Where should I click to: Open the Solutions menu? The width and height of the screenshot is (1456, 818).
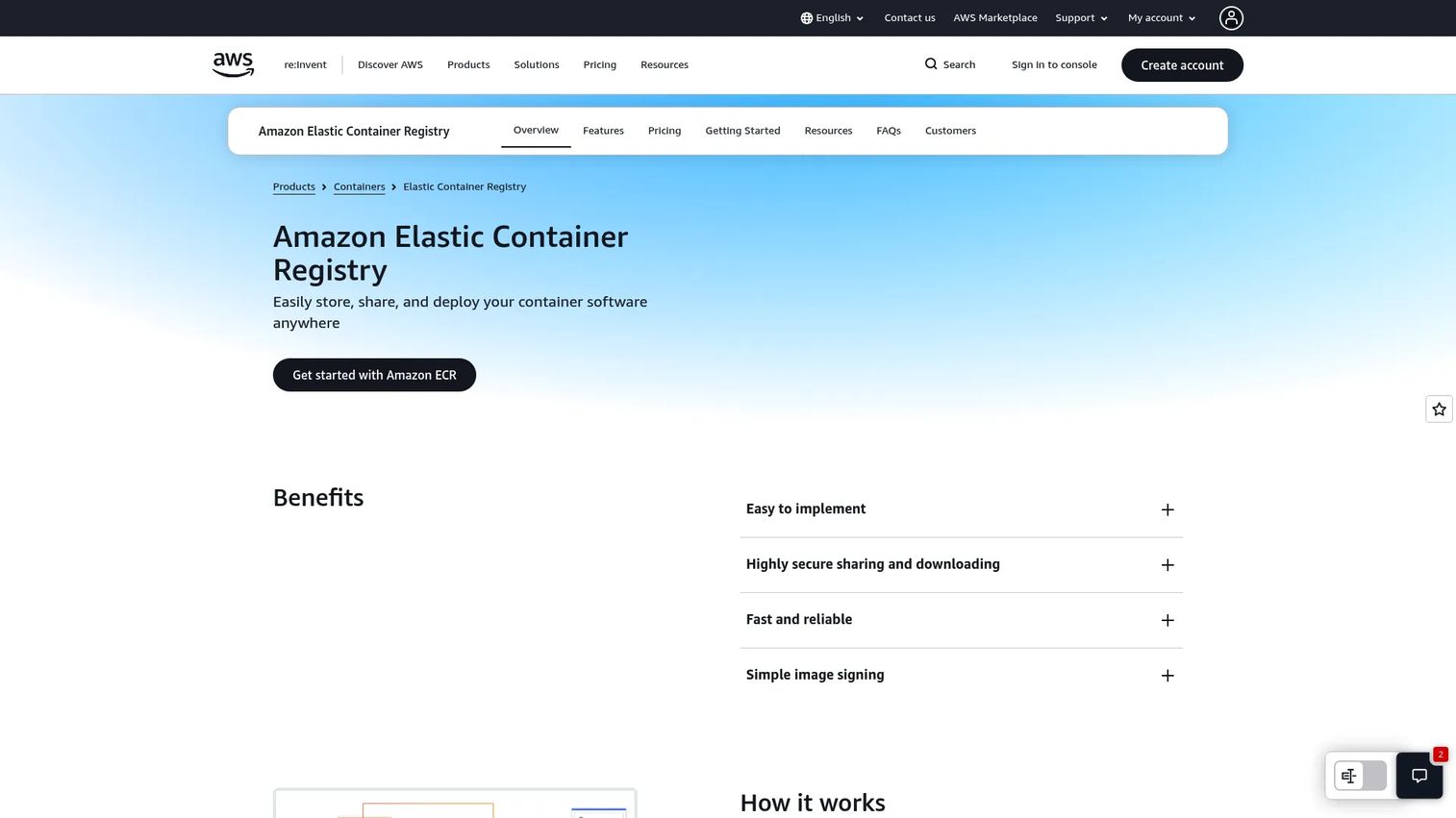[537, 65]
